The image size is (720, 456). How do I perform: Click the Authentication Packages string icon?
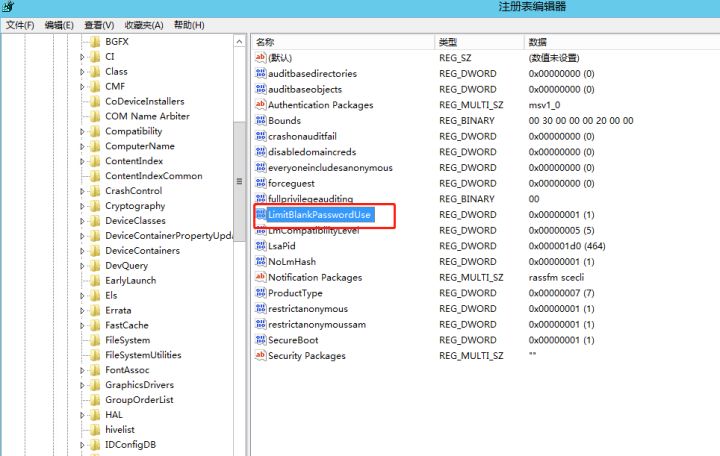click(260, 105)
